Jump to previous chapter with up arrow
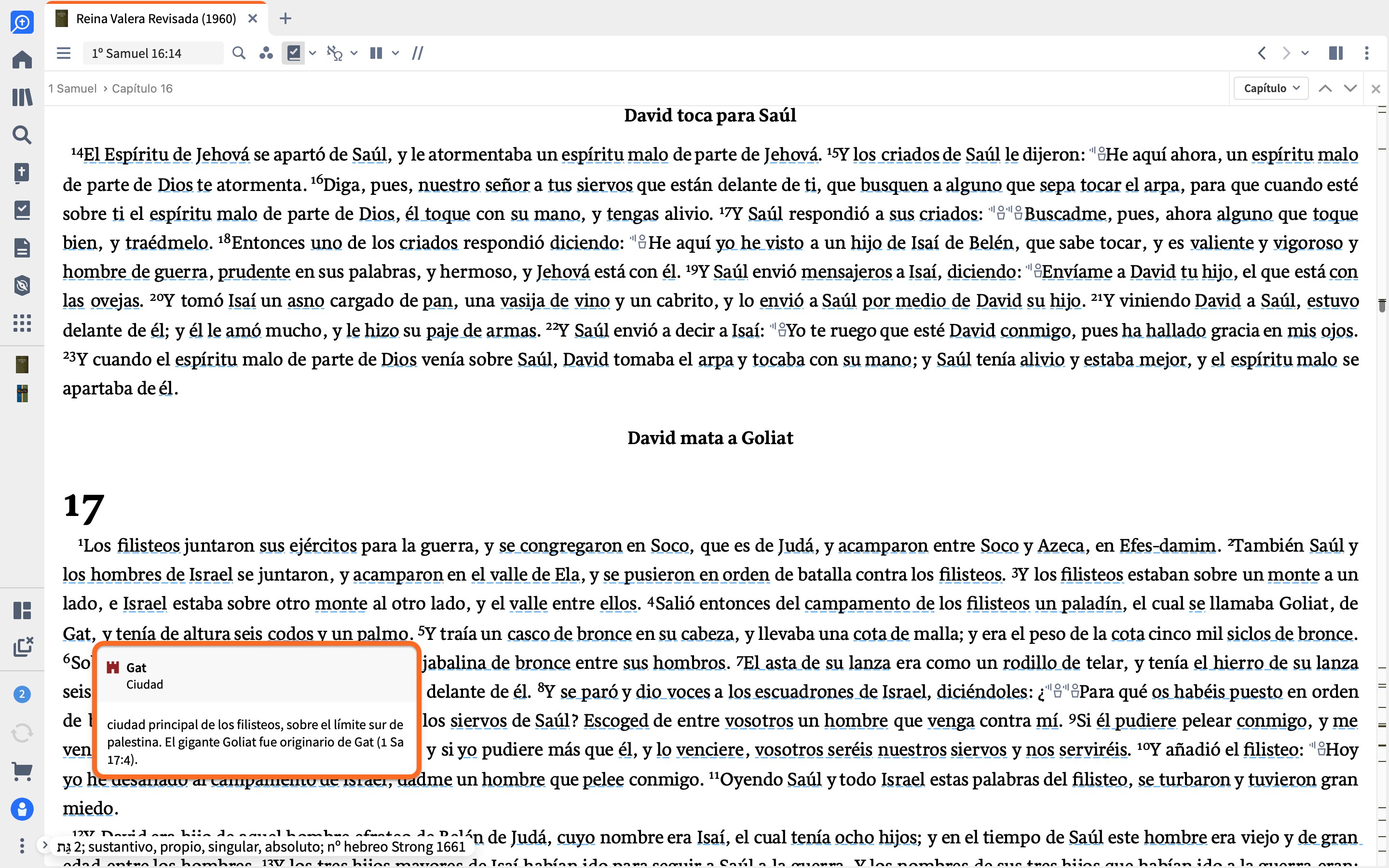 (x=1325, y=88)
